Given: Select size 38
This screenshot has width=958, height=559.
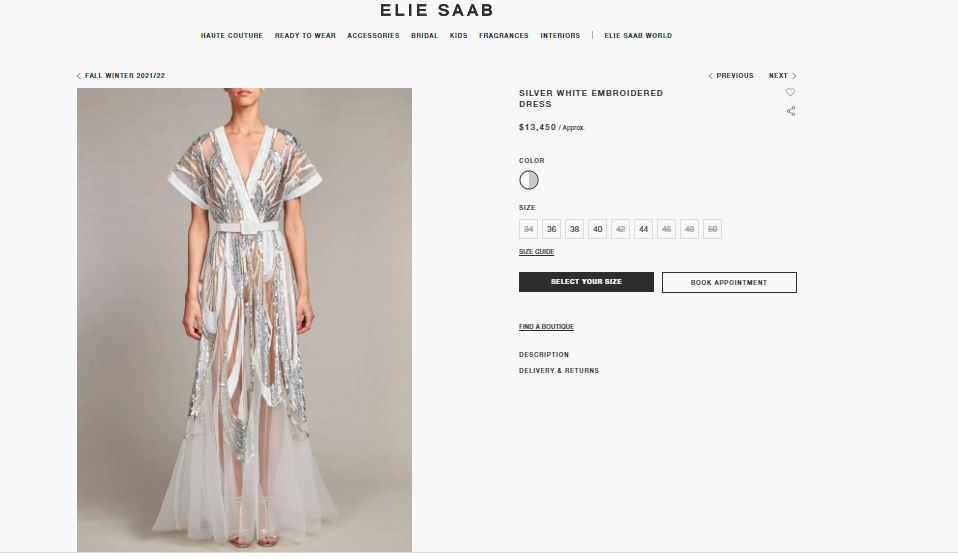Looking at the screenshot, I should pyautogui.click(x=574, y=229).
